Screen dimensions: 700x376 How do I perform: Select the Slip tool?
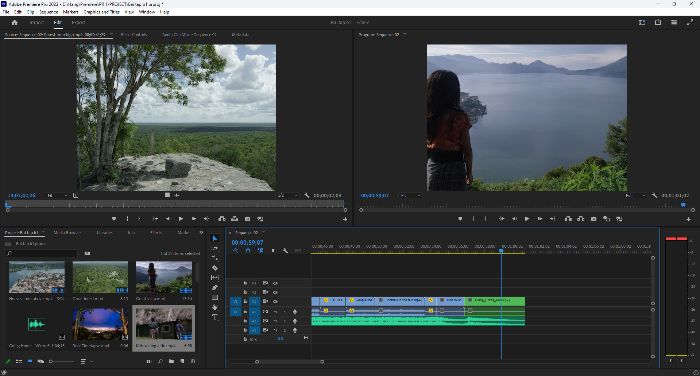tap(215, 278)
